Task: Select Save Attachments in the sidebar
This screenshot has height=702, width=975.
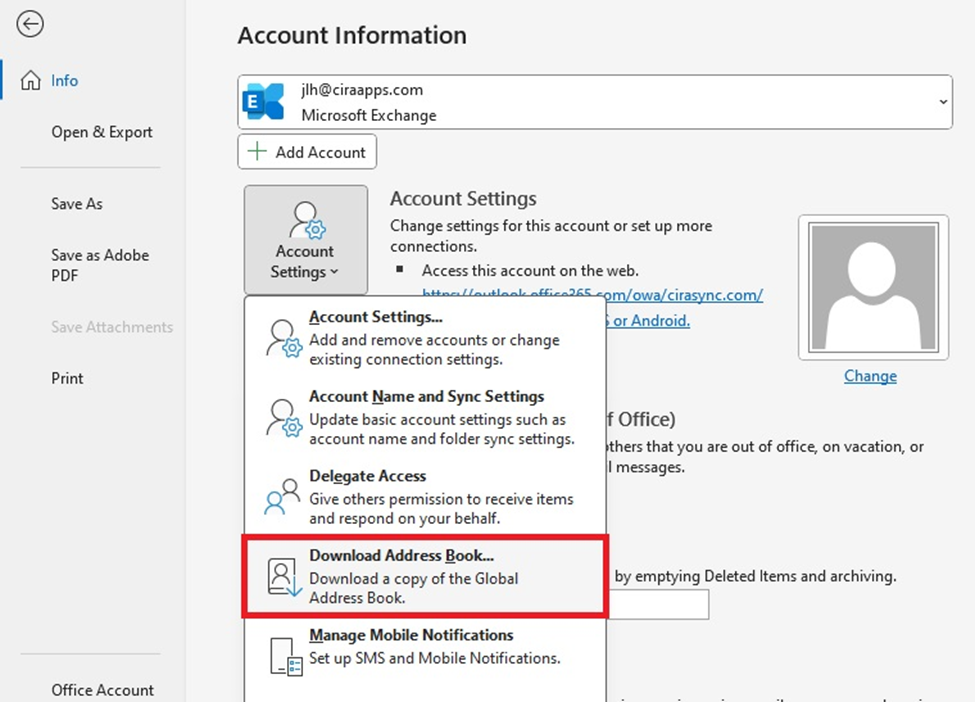Action: point(112,326)
